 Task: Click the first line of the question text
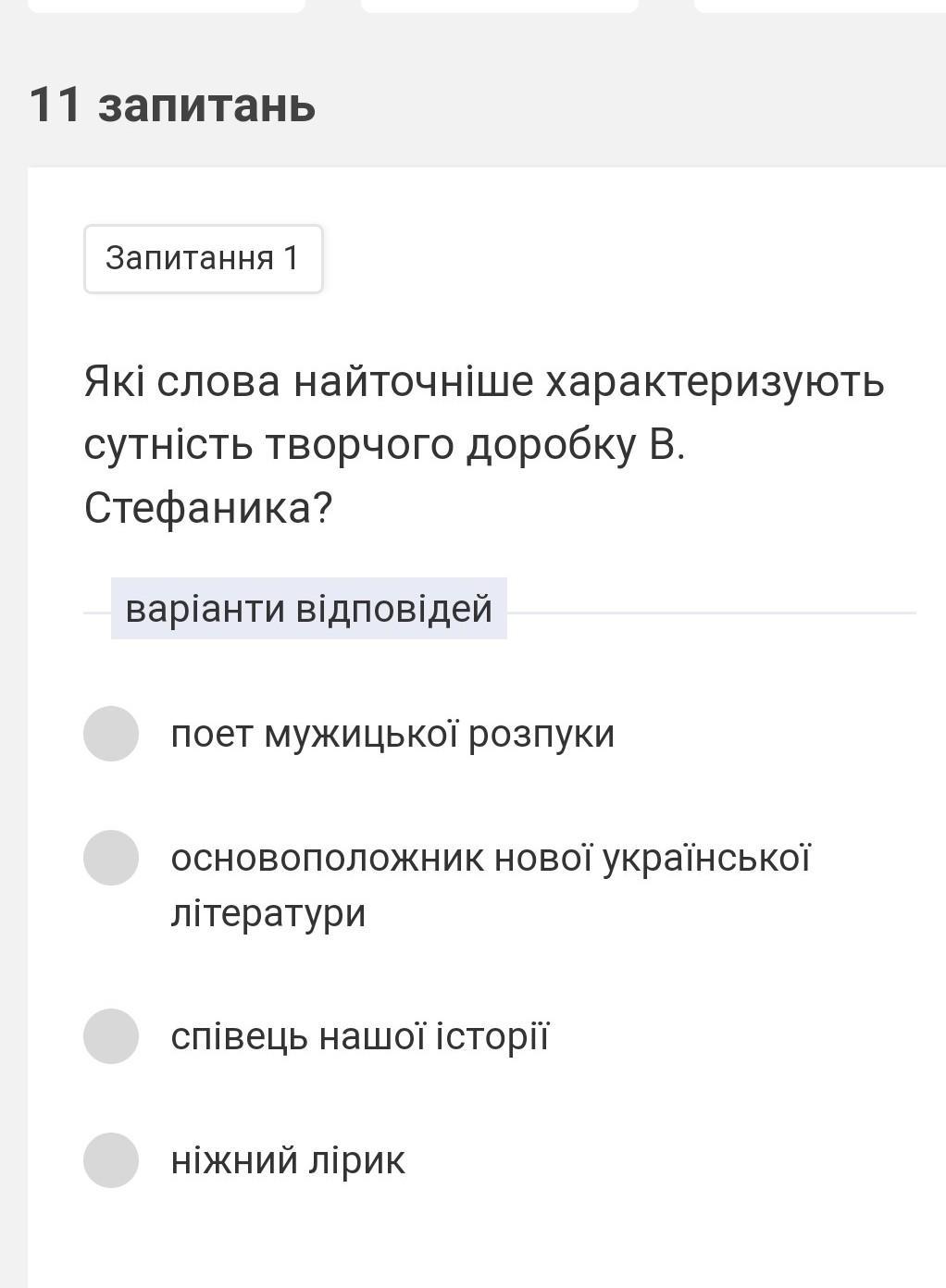click(x=484, y=381)
